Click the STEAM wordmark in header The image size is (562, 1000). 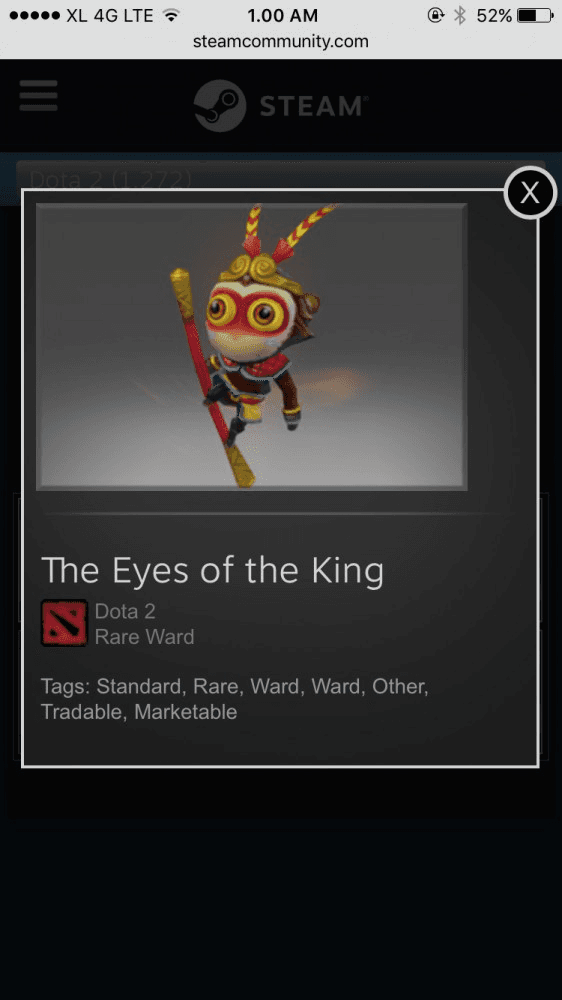pos(313,106)
